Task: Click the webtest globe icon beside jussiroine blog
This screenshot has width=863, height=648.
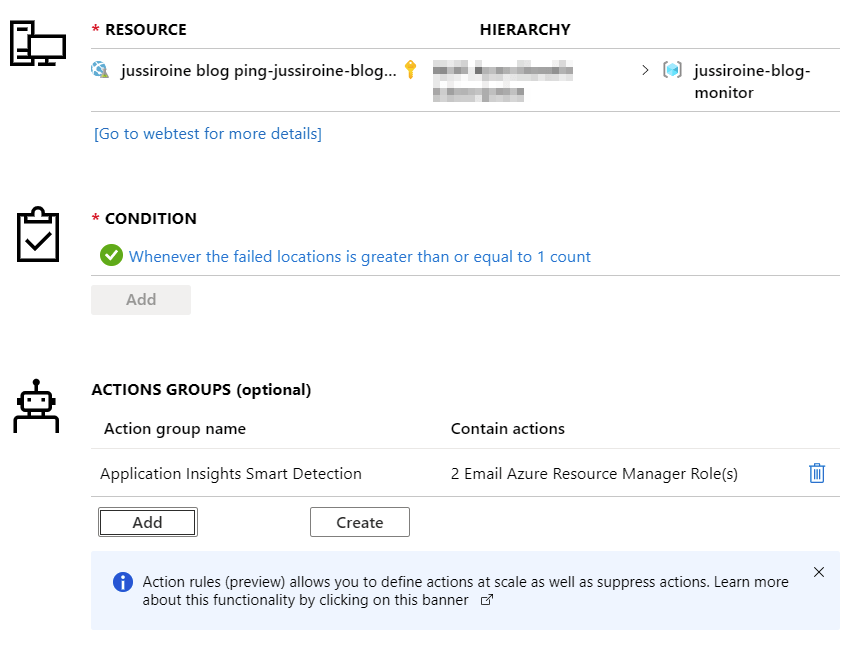Action: coord(100,70)
